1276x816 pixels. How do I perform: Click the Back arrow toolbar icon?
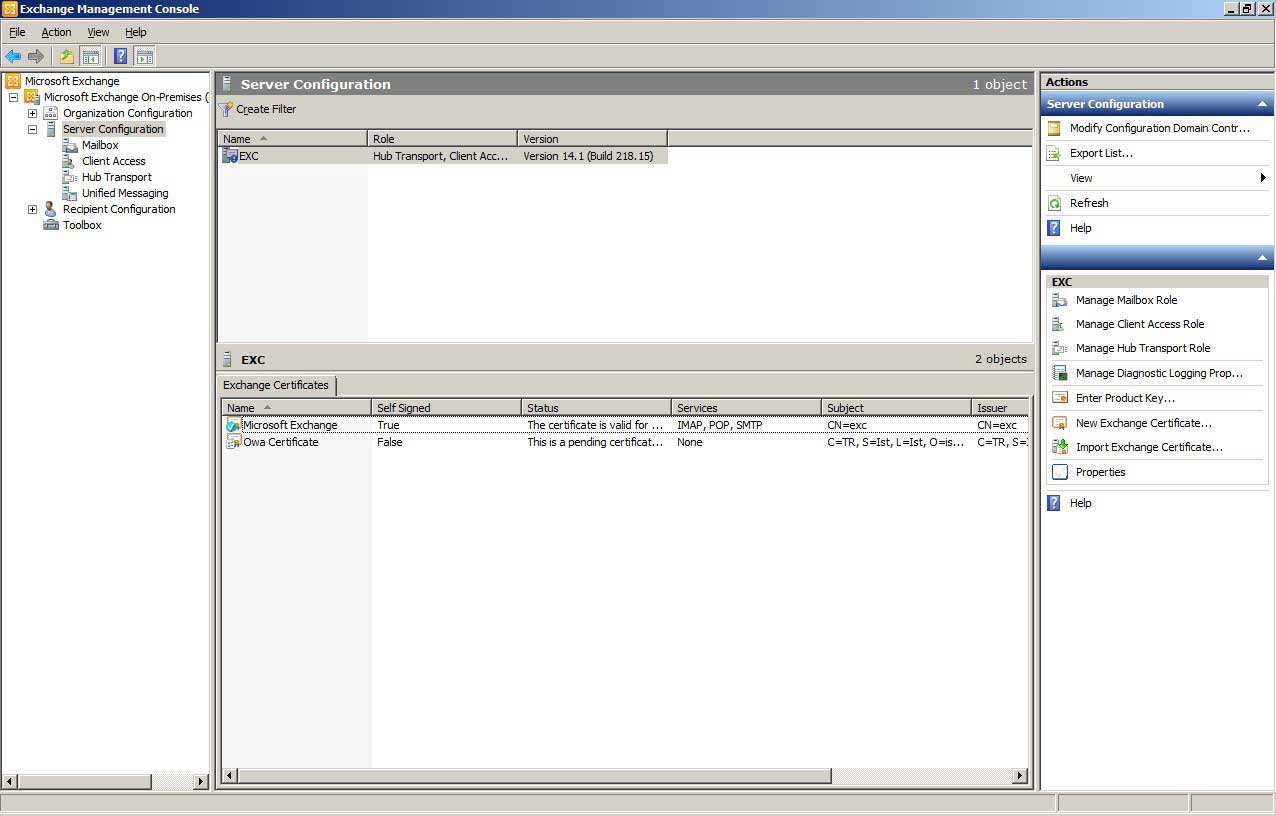[x=13, y=57]
